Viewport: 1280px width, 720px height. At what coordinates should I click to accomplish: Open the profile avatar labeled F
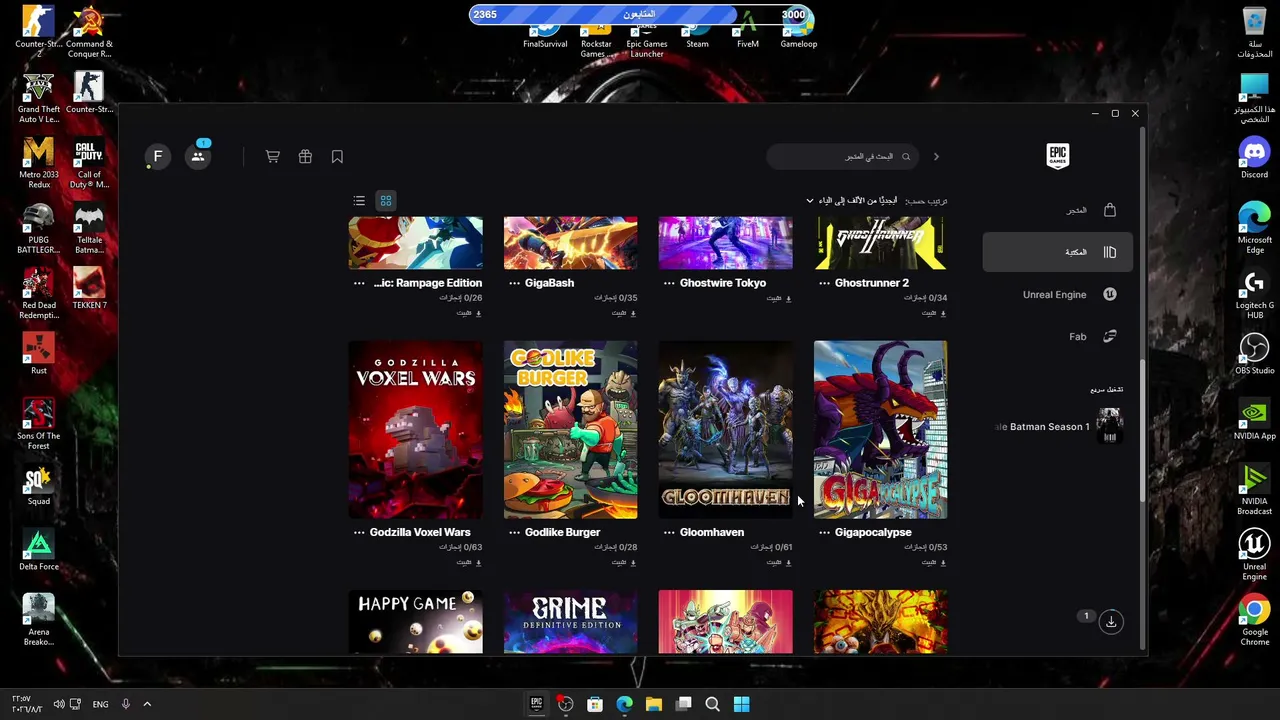[157, 156]
